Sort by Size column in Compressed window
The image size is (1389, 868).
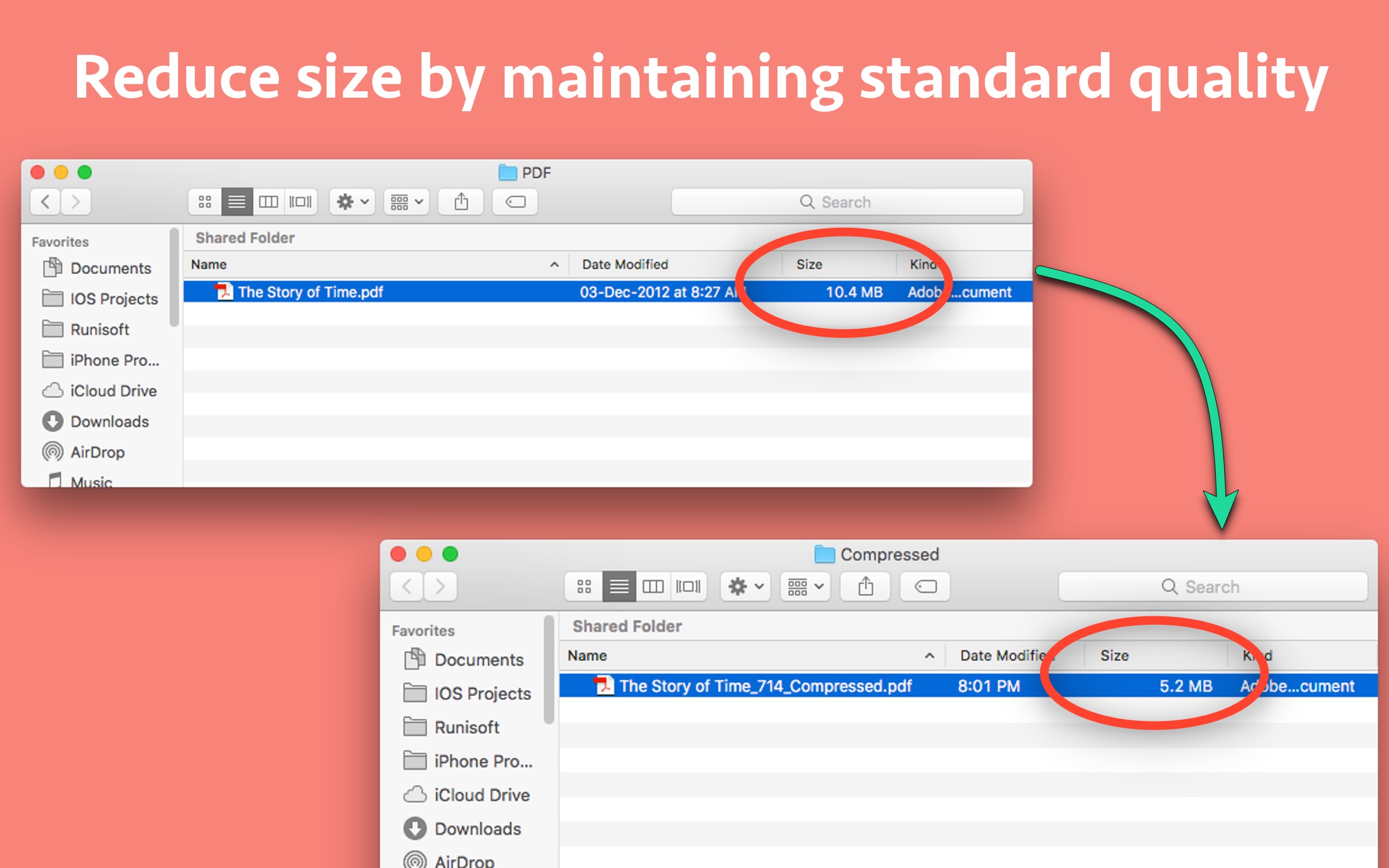click(1114, 656)
